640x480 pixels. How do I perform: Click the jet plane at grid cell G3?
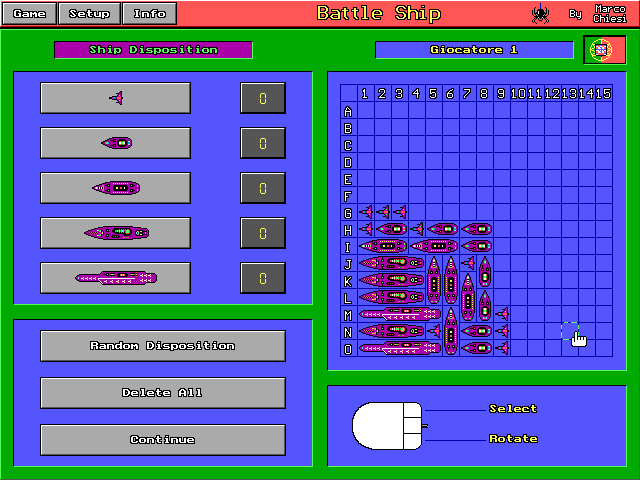400,212
